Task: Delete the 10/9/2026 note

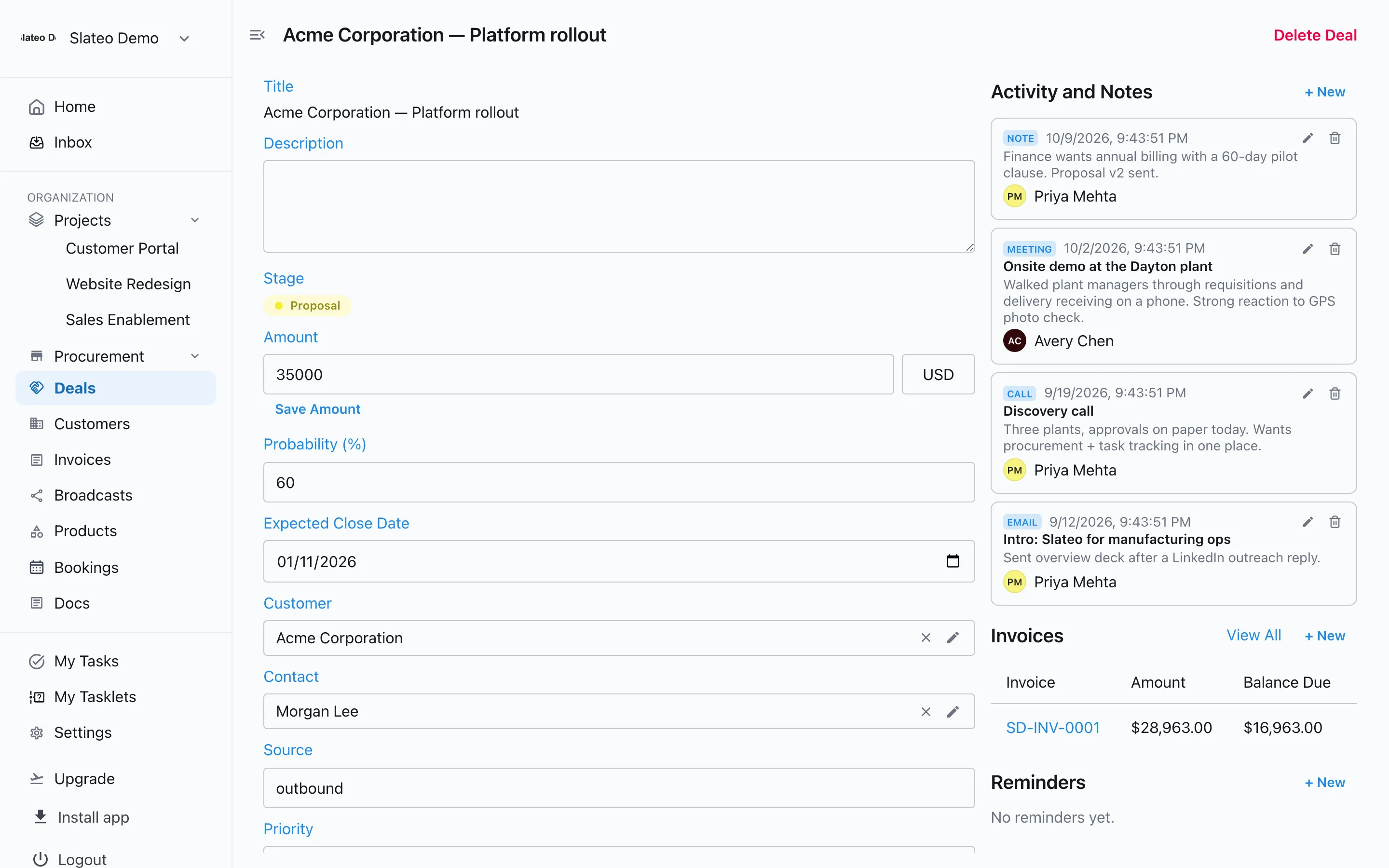Action: (x=1335, y=138)
